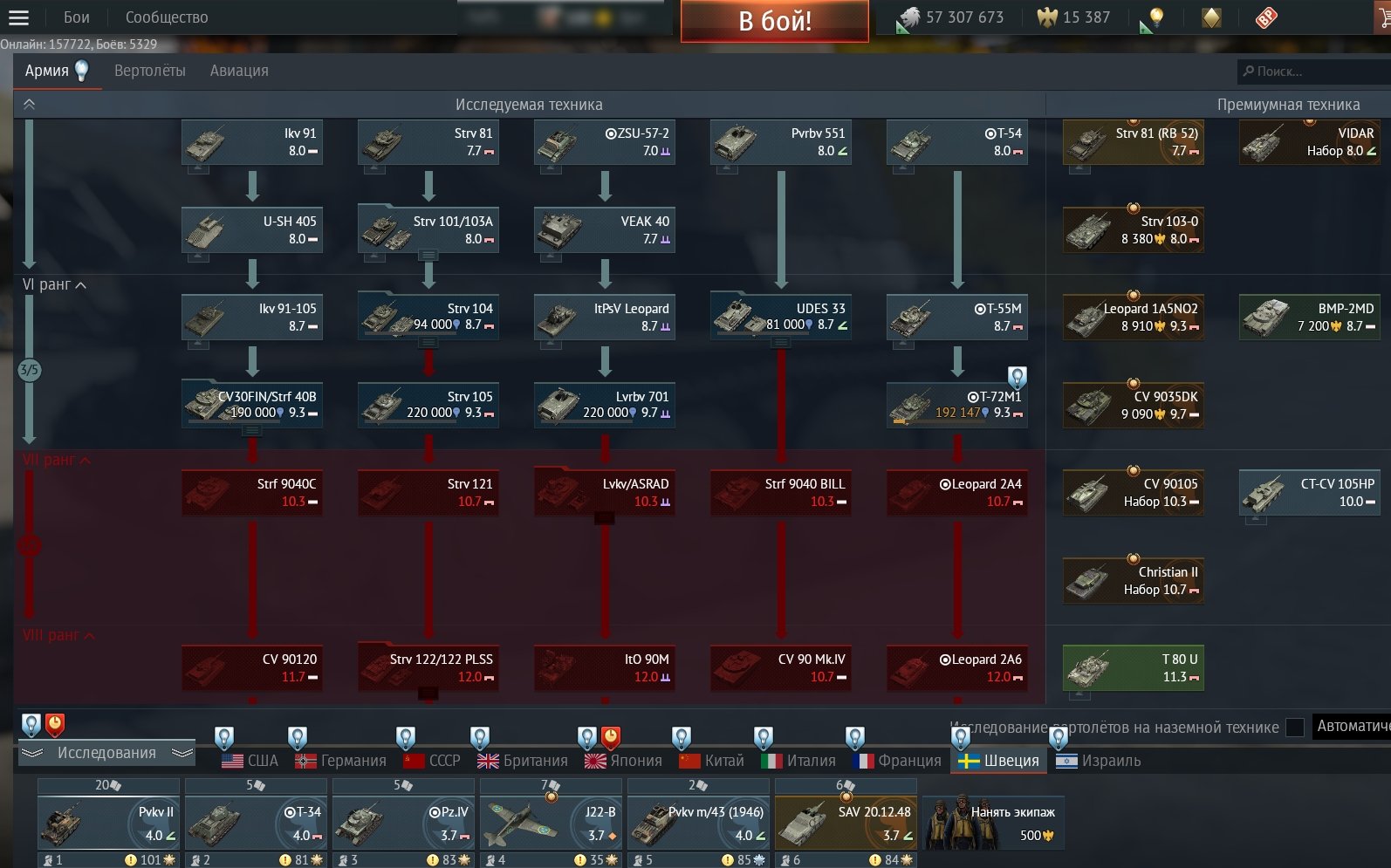1391x868 pixels.
Task: Expand the Исследования panel
Action: click(x=106, y=753)
